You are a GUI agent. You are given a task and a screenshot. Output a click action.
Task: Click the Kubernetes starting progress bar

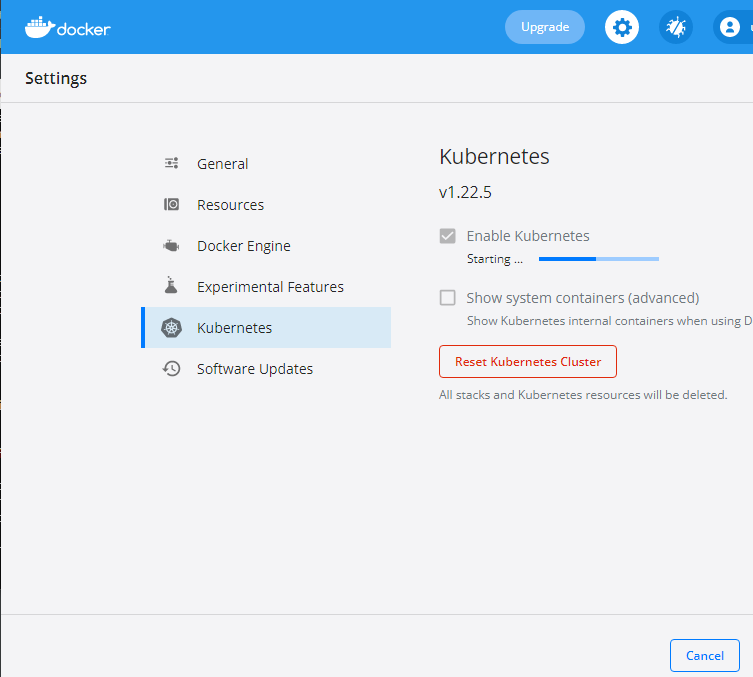click(599, 259)
